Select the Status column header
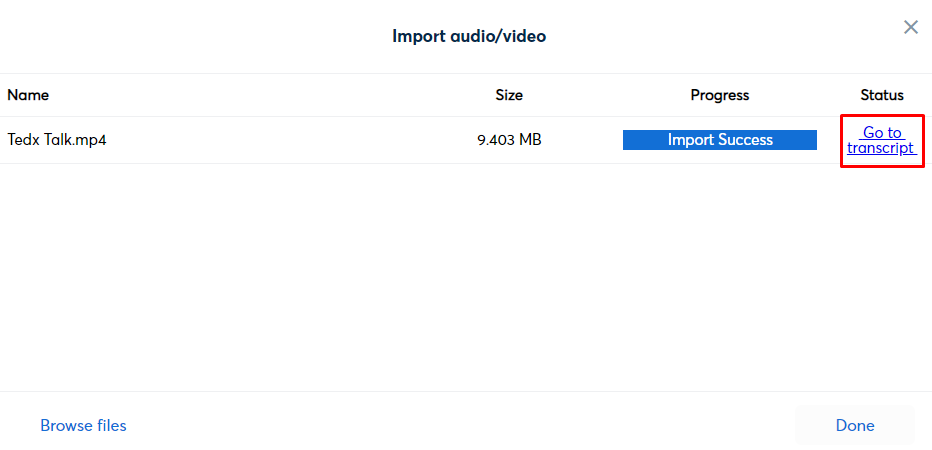This screenshot has width=932, height=450. pos(882,95)
